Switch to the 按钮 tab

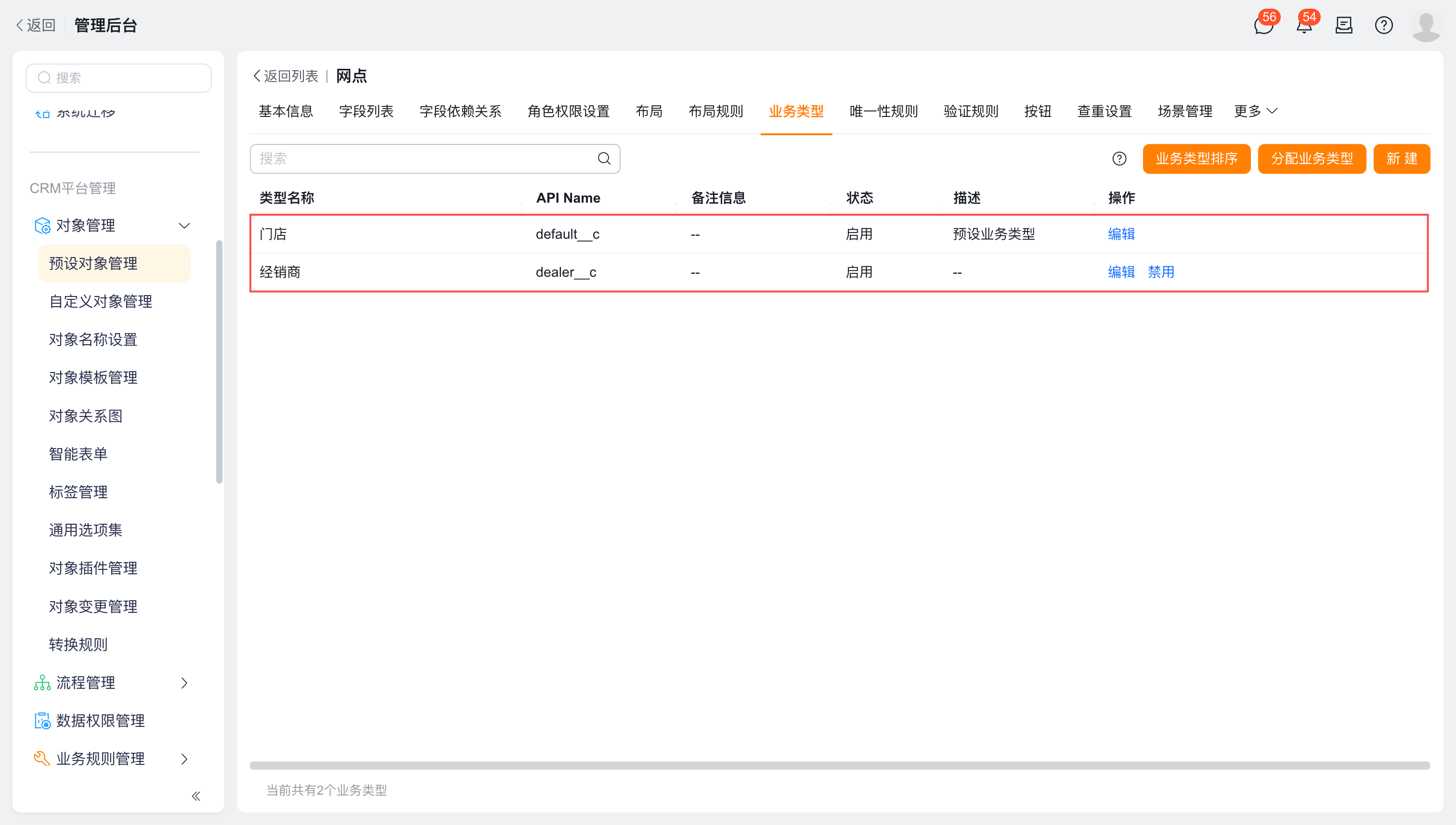pyautogui.click(x=1038, y=111)
